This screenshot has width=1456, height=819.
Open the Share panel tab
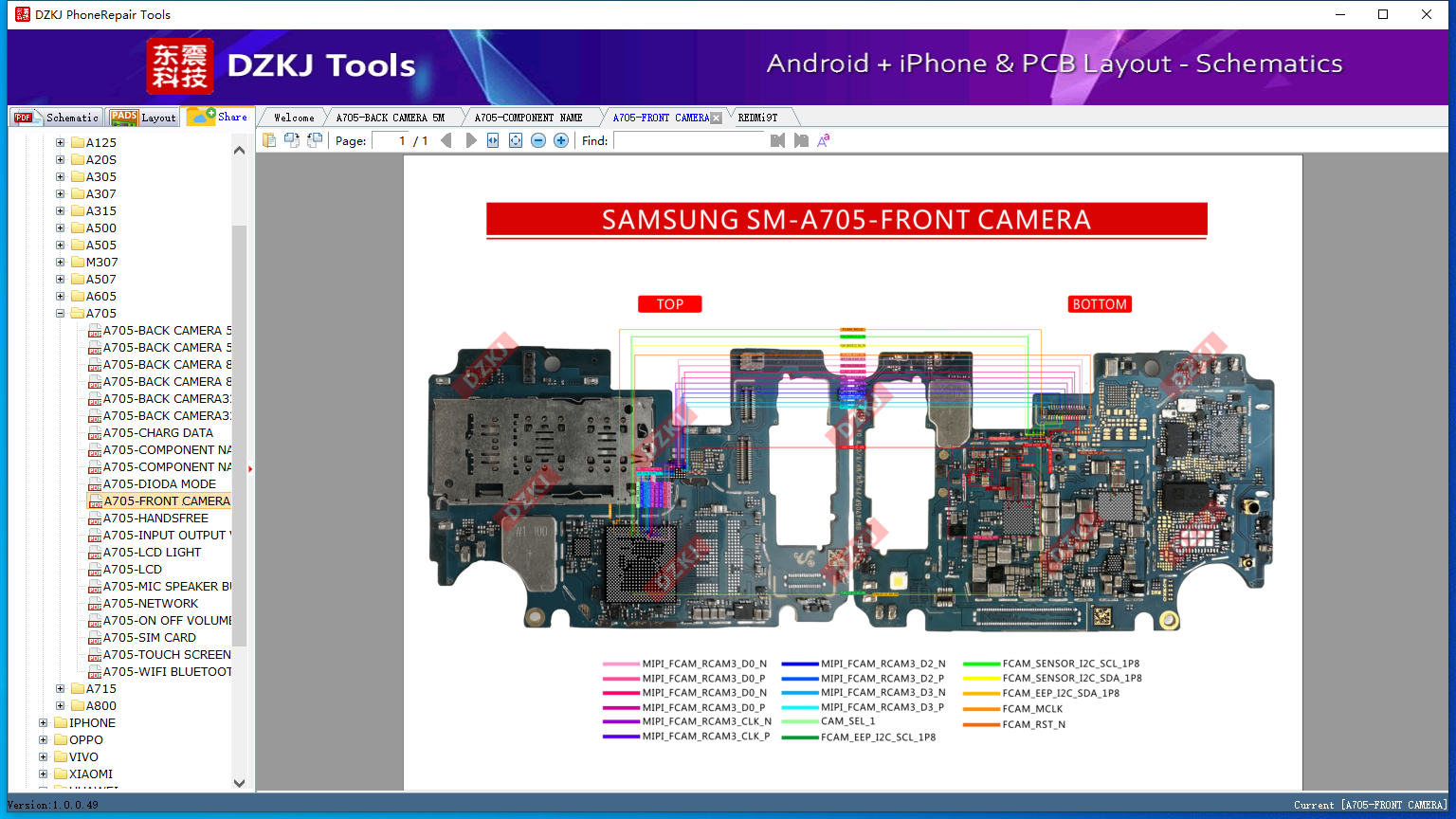click(218, 117)
